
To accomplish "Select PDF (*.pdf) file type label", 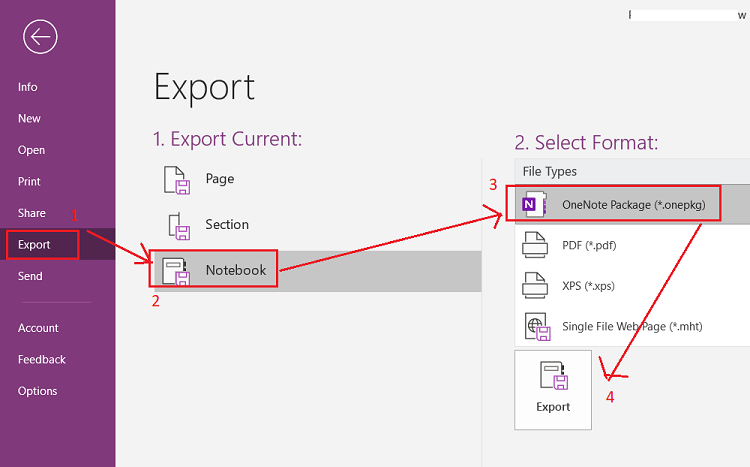I will point(589,245).
